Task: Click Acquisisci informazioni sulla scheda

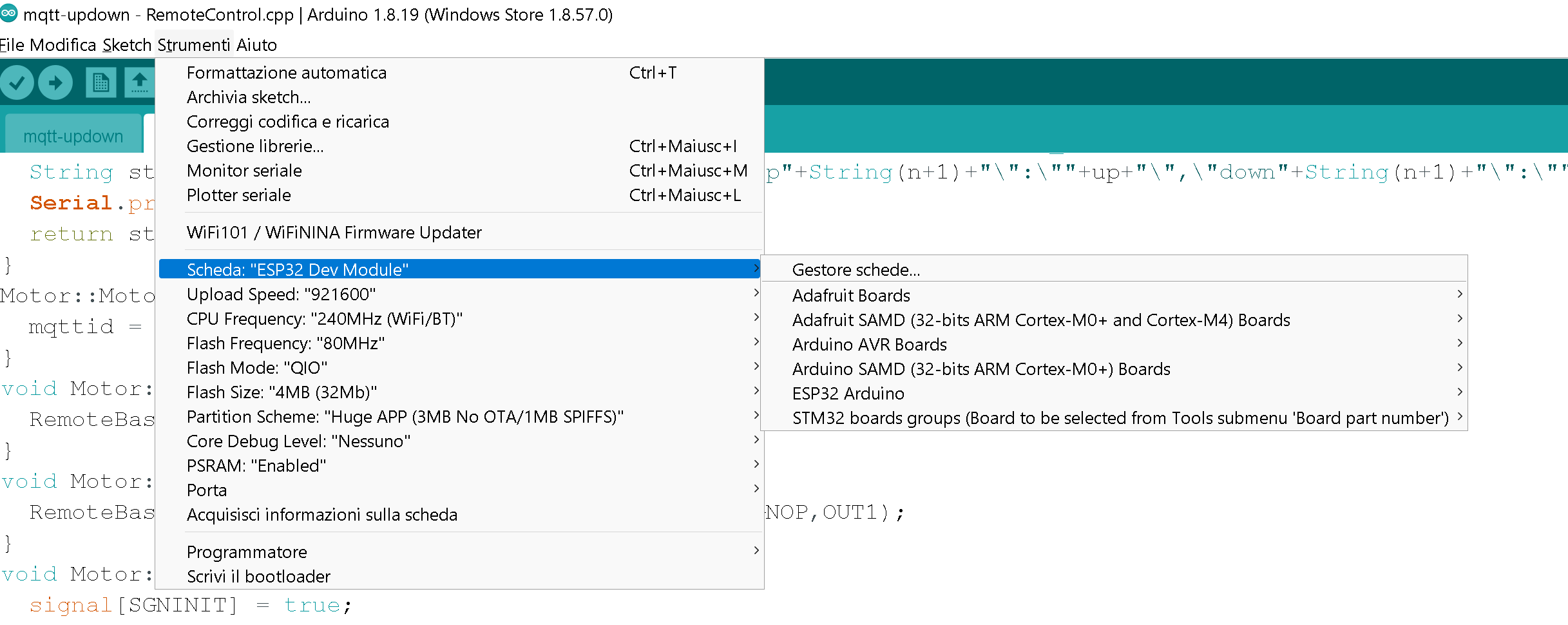Action: click(x=459, y=515)
